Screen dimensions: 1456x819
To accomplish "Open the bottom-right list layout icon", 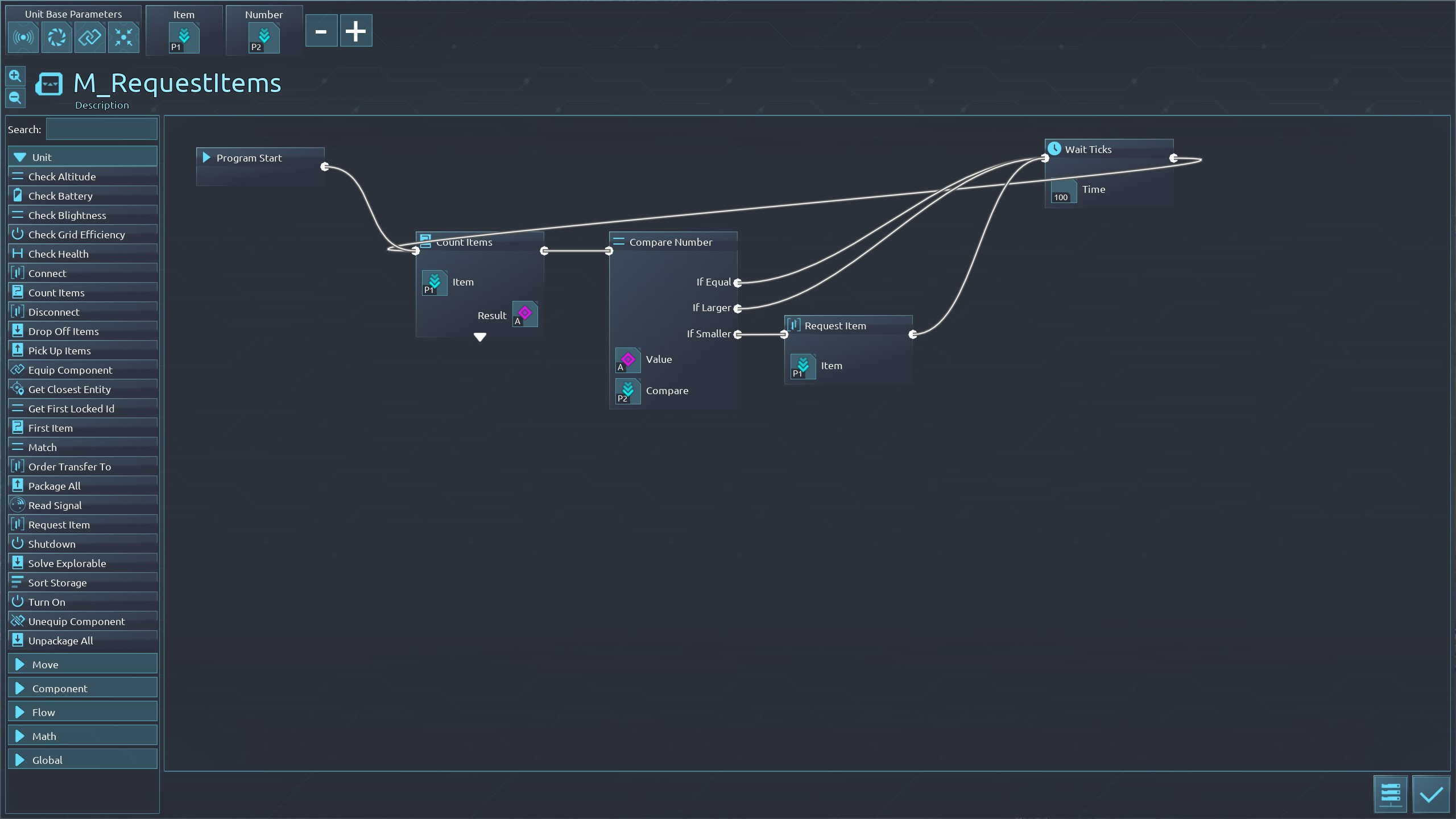I will 1391,795.
